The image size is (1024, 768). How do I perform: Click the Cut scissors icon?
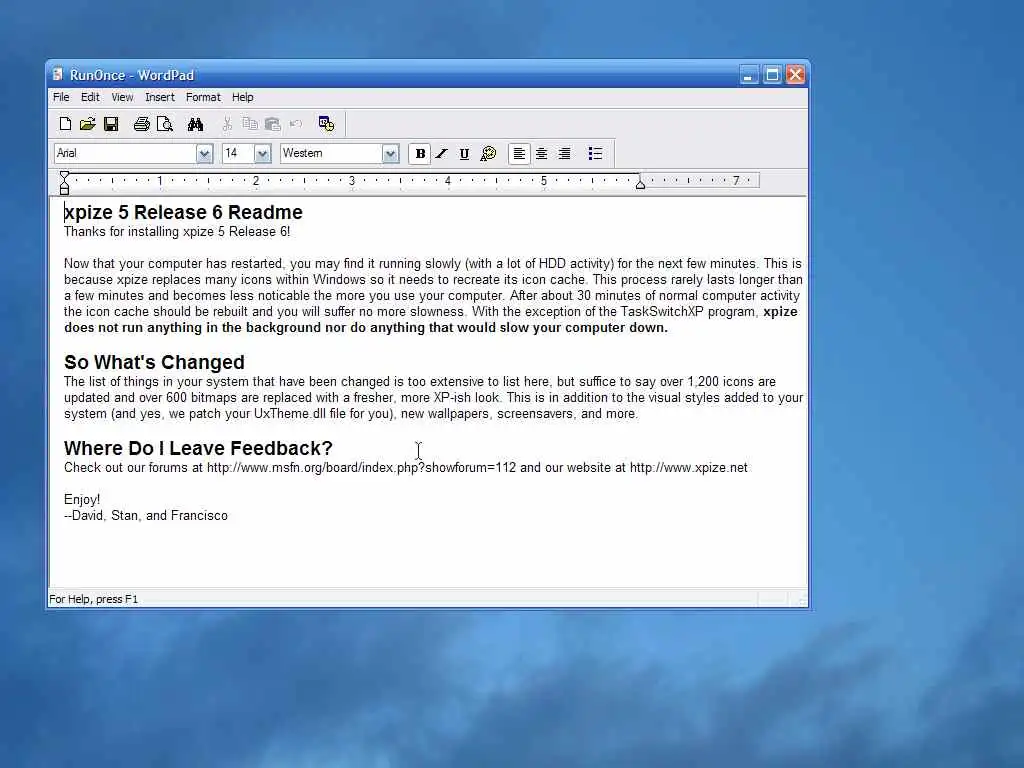point(227,124)
